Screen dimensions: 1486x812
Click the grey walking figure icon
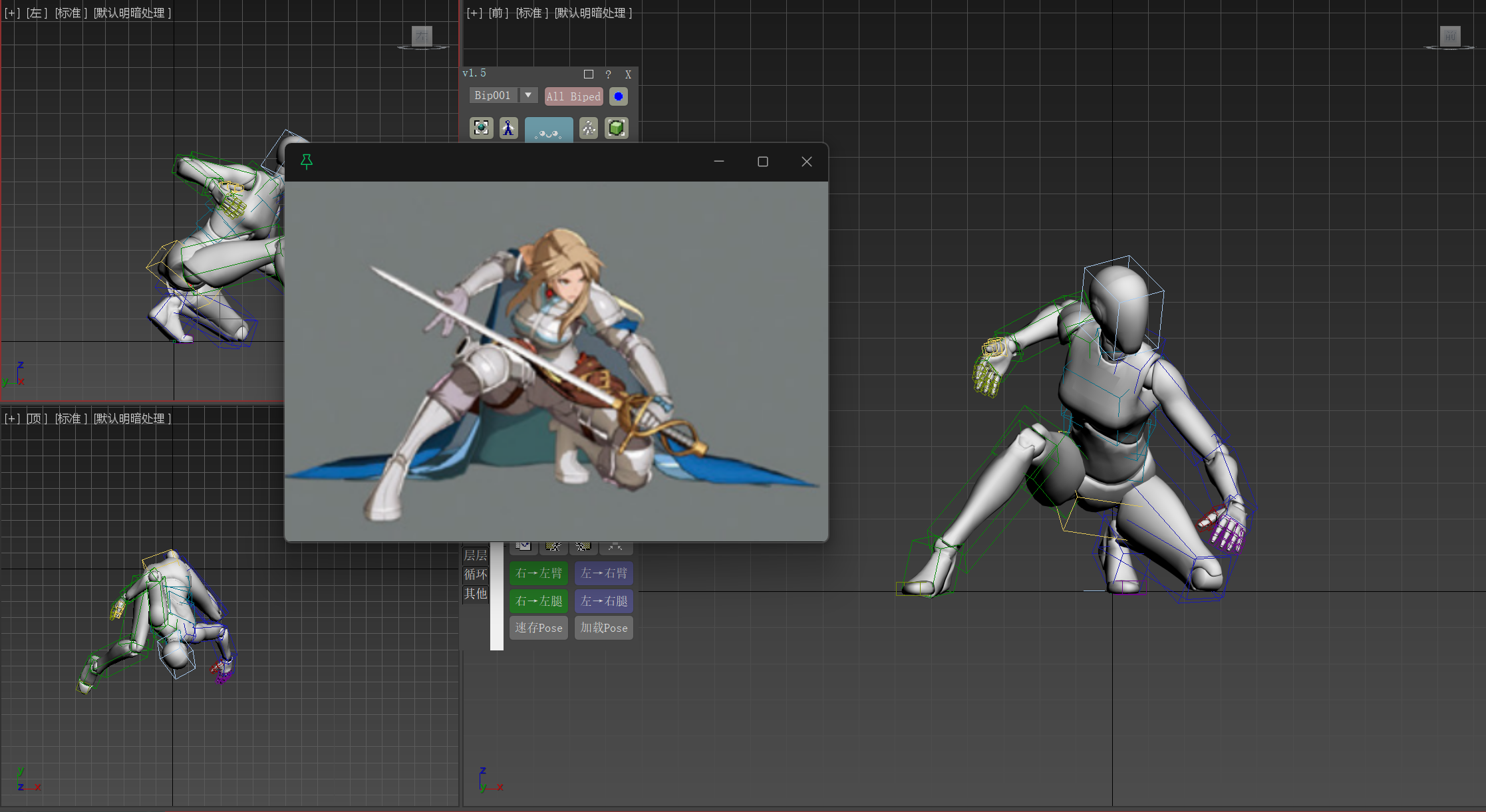click(589, 128)
